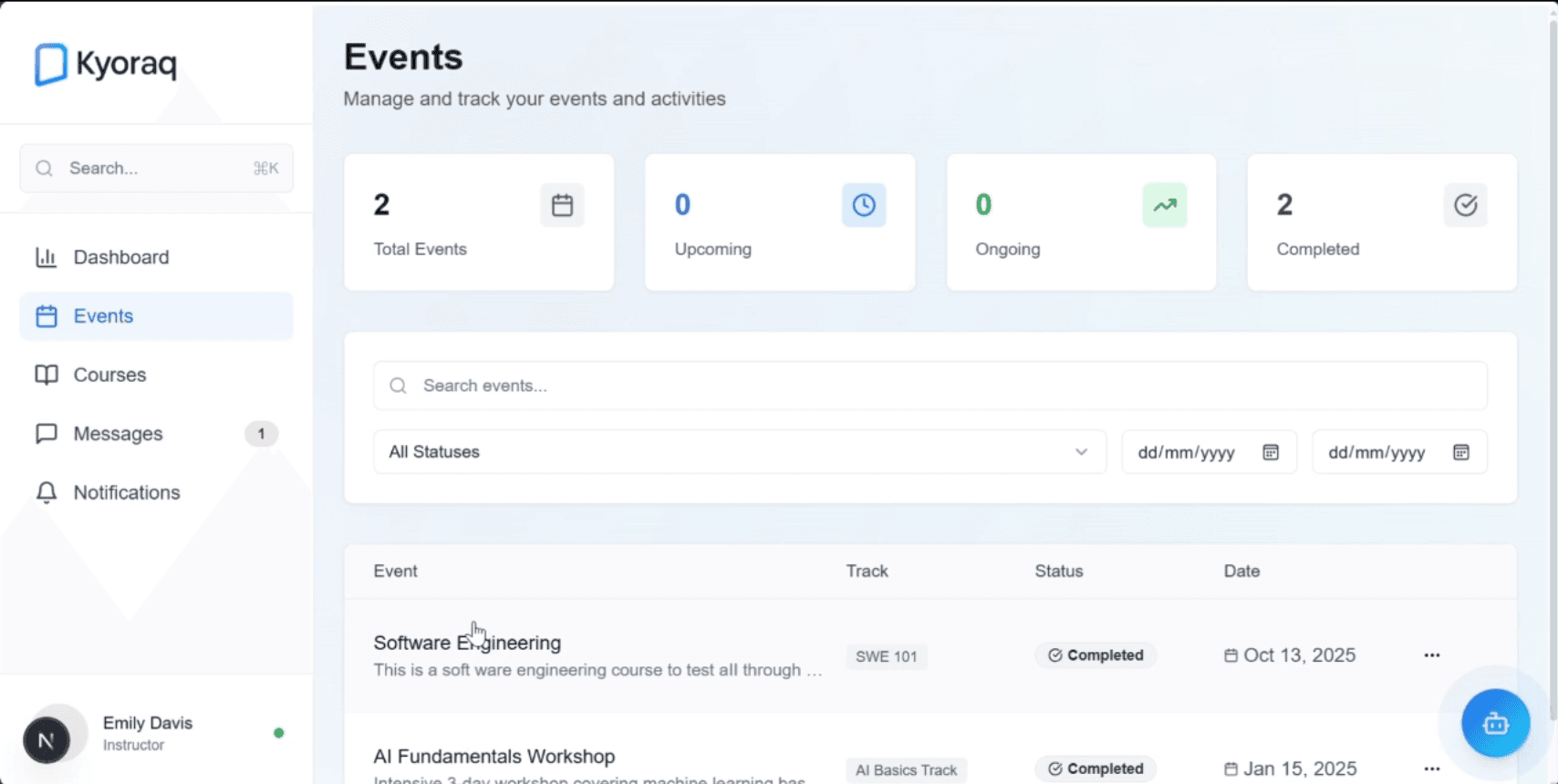This screenshot has height=784, width=1558.
Task: Click the Search events input field
Action: click(x=930, y=386)
